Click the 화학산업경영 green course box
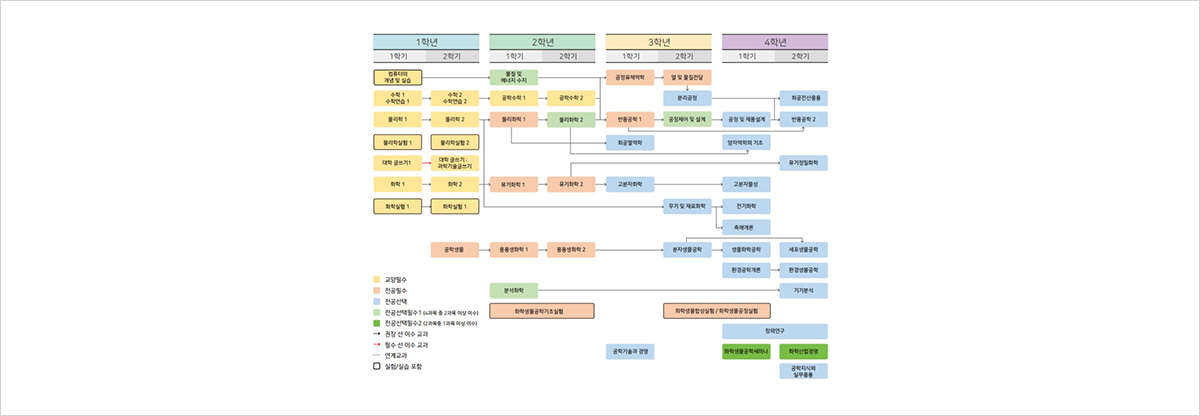This screenshot has height=416, width=1200. 803,352
